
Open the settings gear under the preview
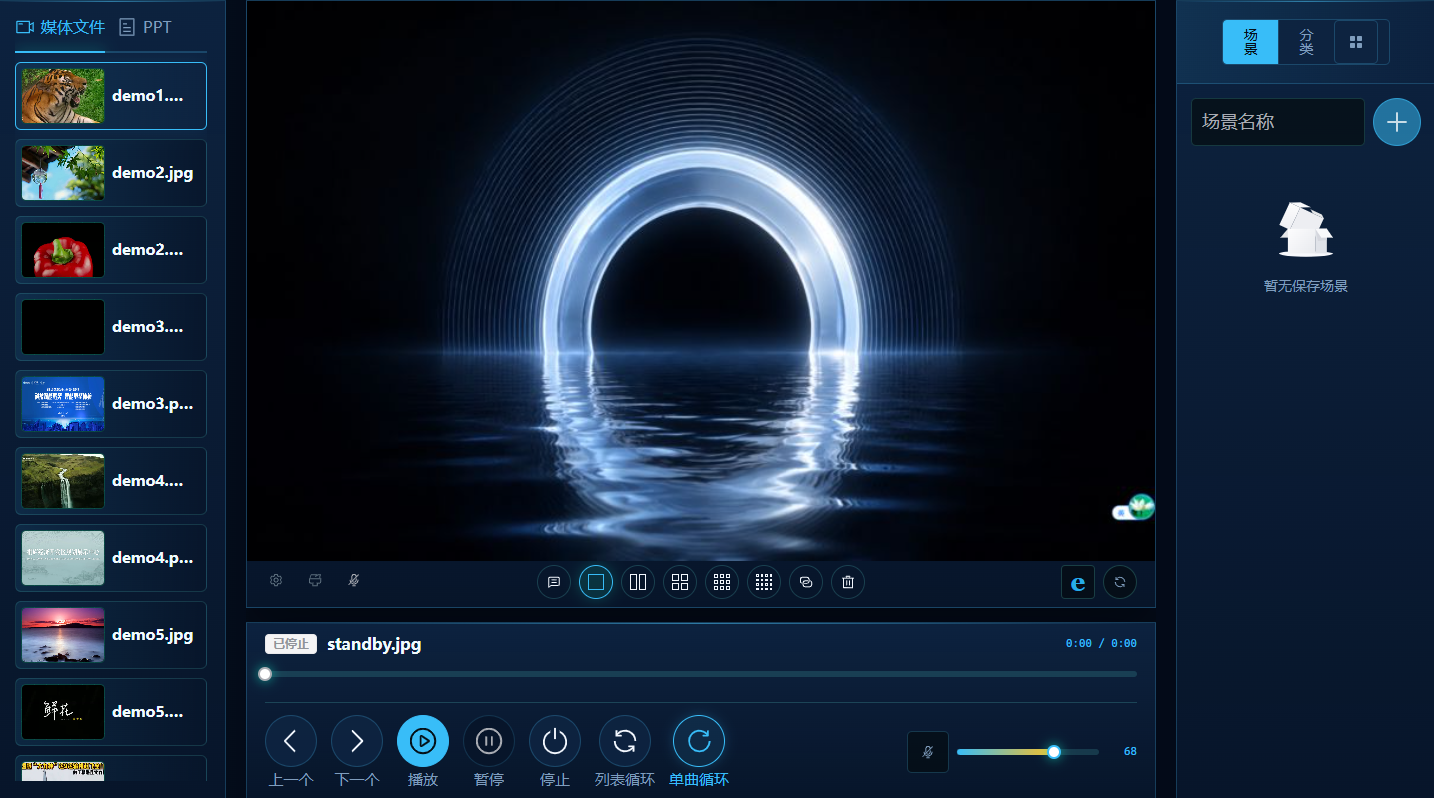point(277,580)
